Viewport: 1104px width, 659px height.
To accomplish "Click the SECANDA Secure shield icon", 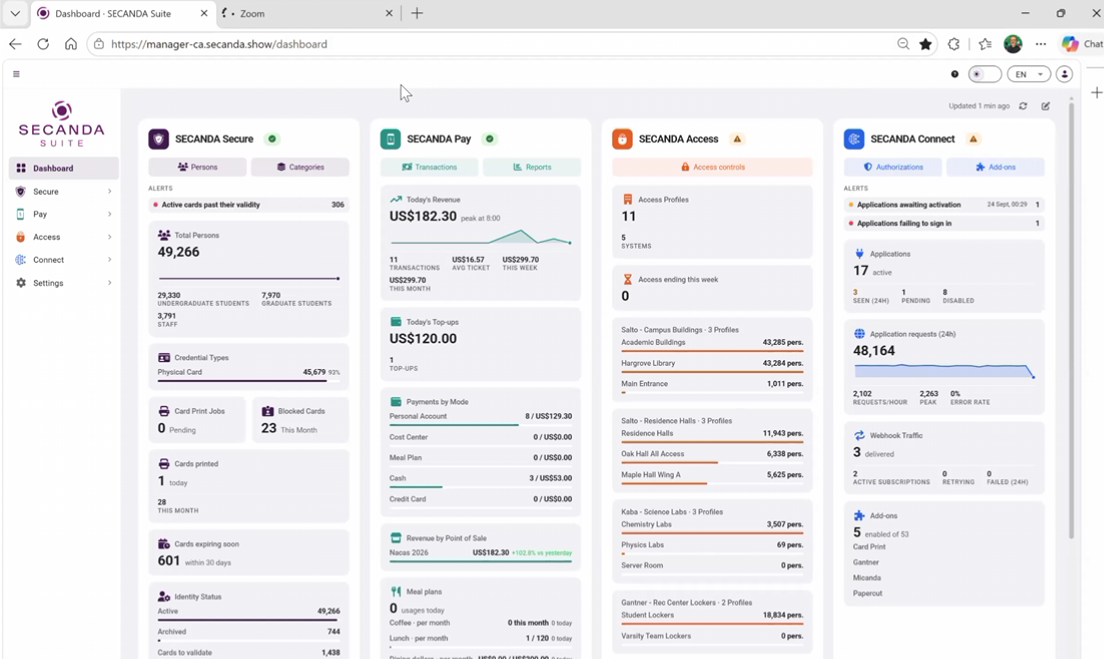I will 158,139.
